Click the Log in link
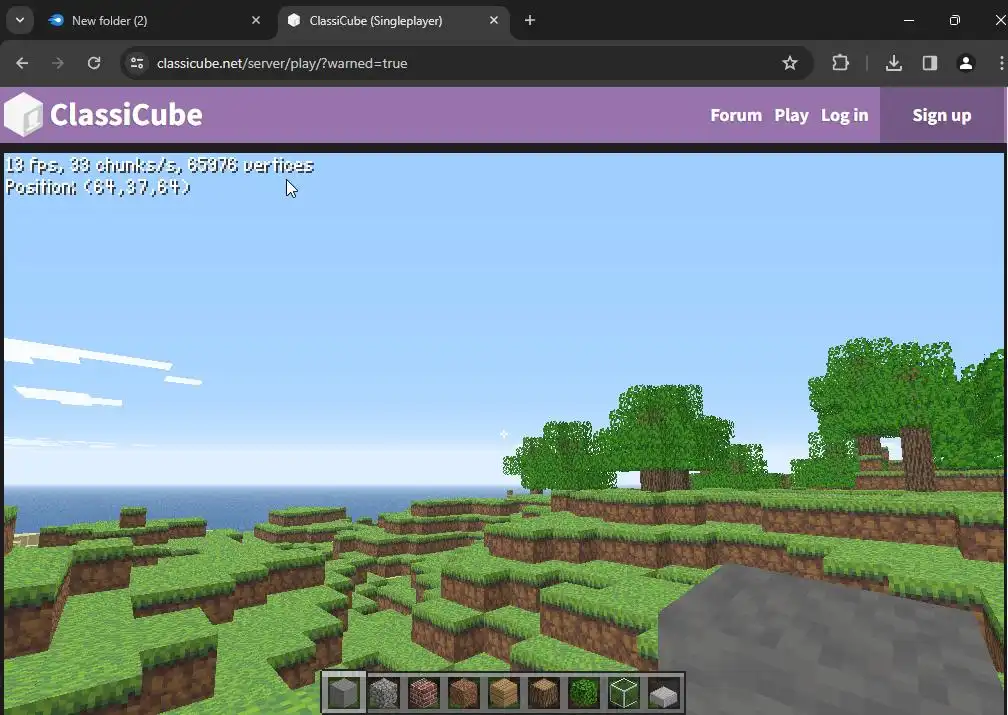1008x715 pixels. (x=845, y=115)
